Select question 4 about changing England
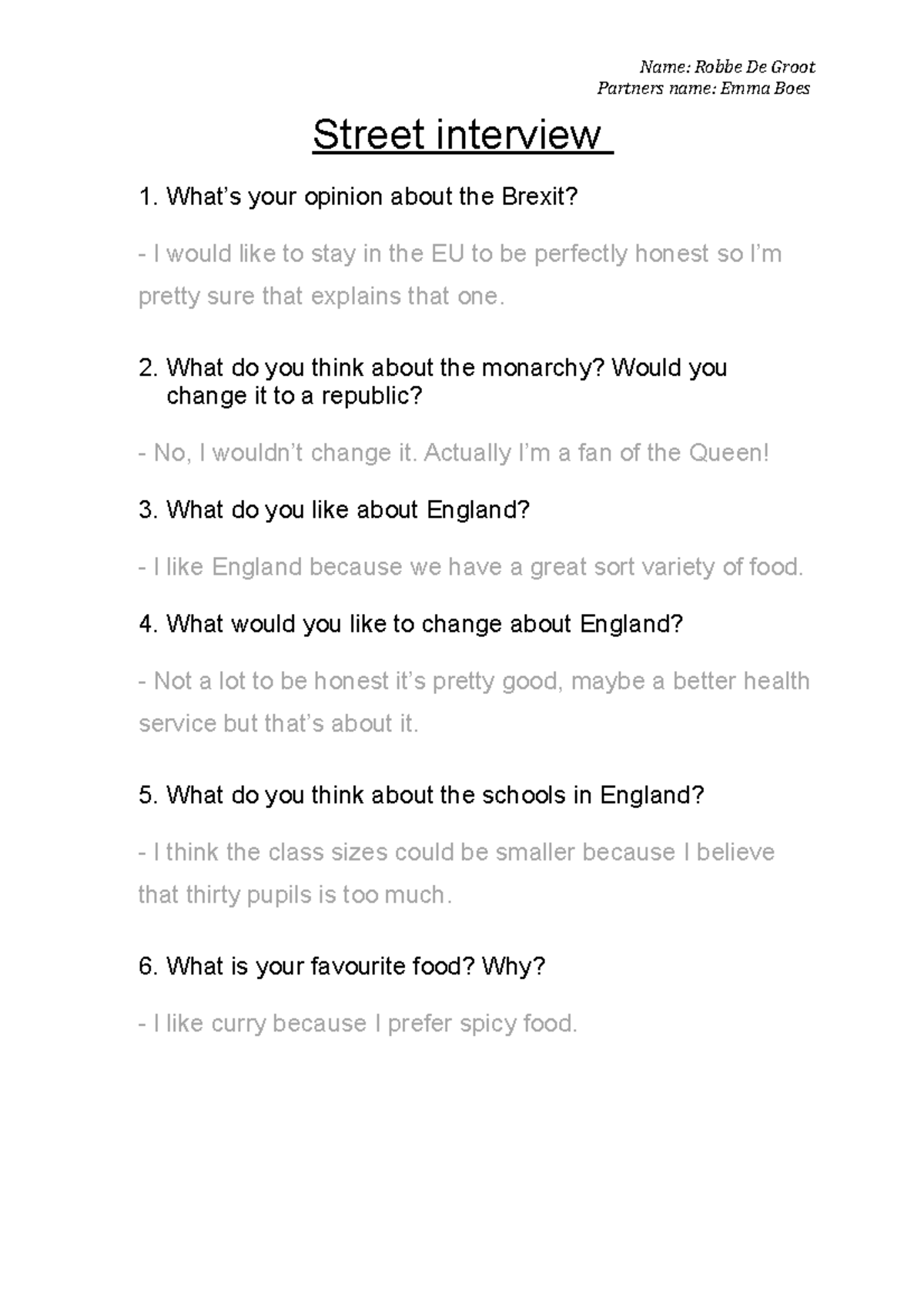 [410, 624]
